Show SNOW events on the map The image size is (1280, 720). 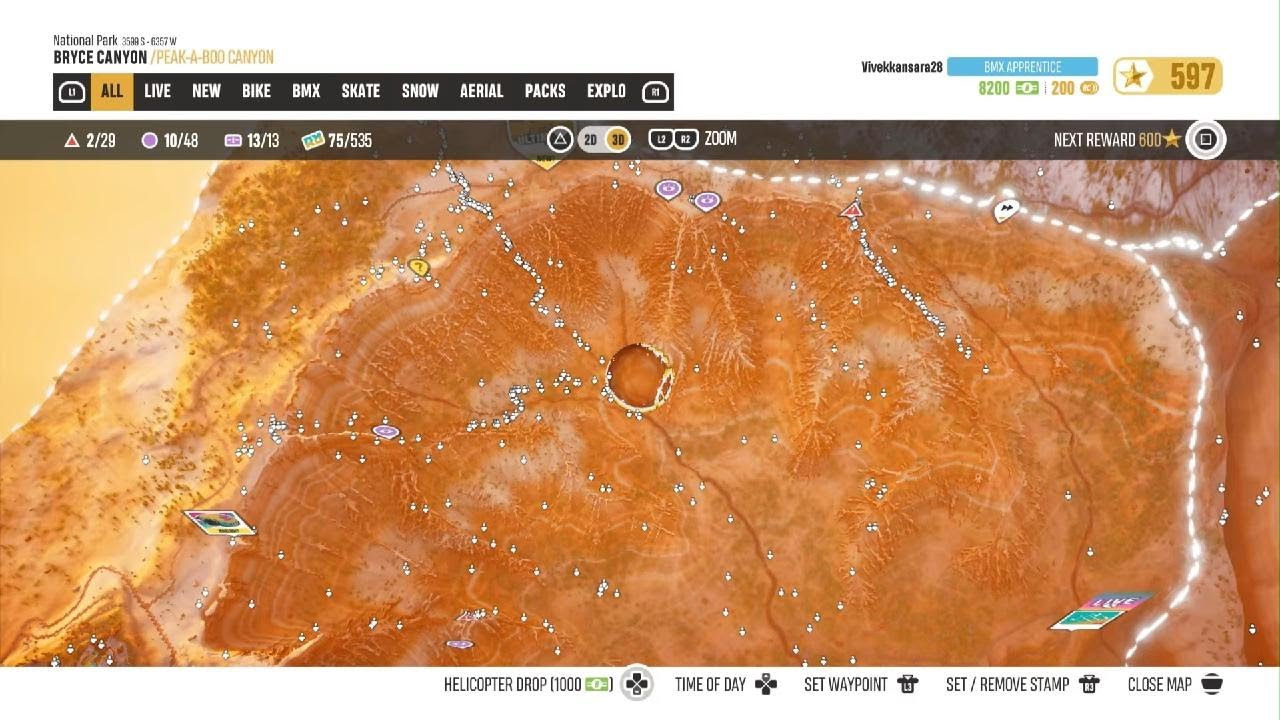click(420, 91)
